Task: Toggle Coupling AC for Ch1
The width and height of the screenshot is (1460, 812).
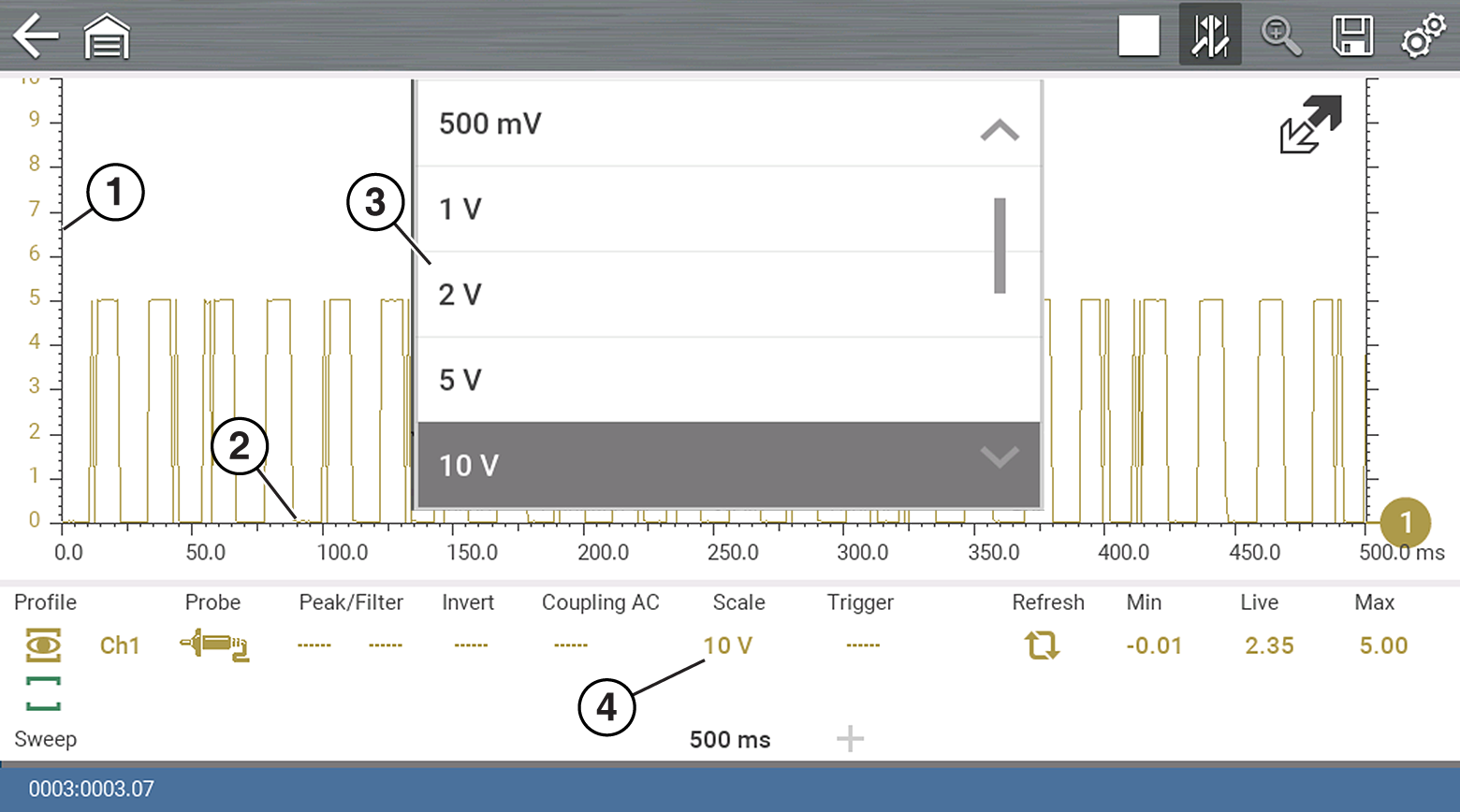Action: 571,645
